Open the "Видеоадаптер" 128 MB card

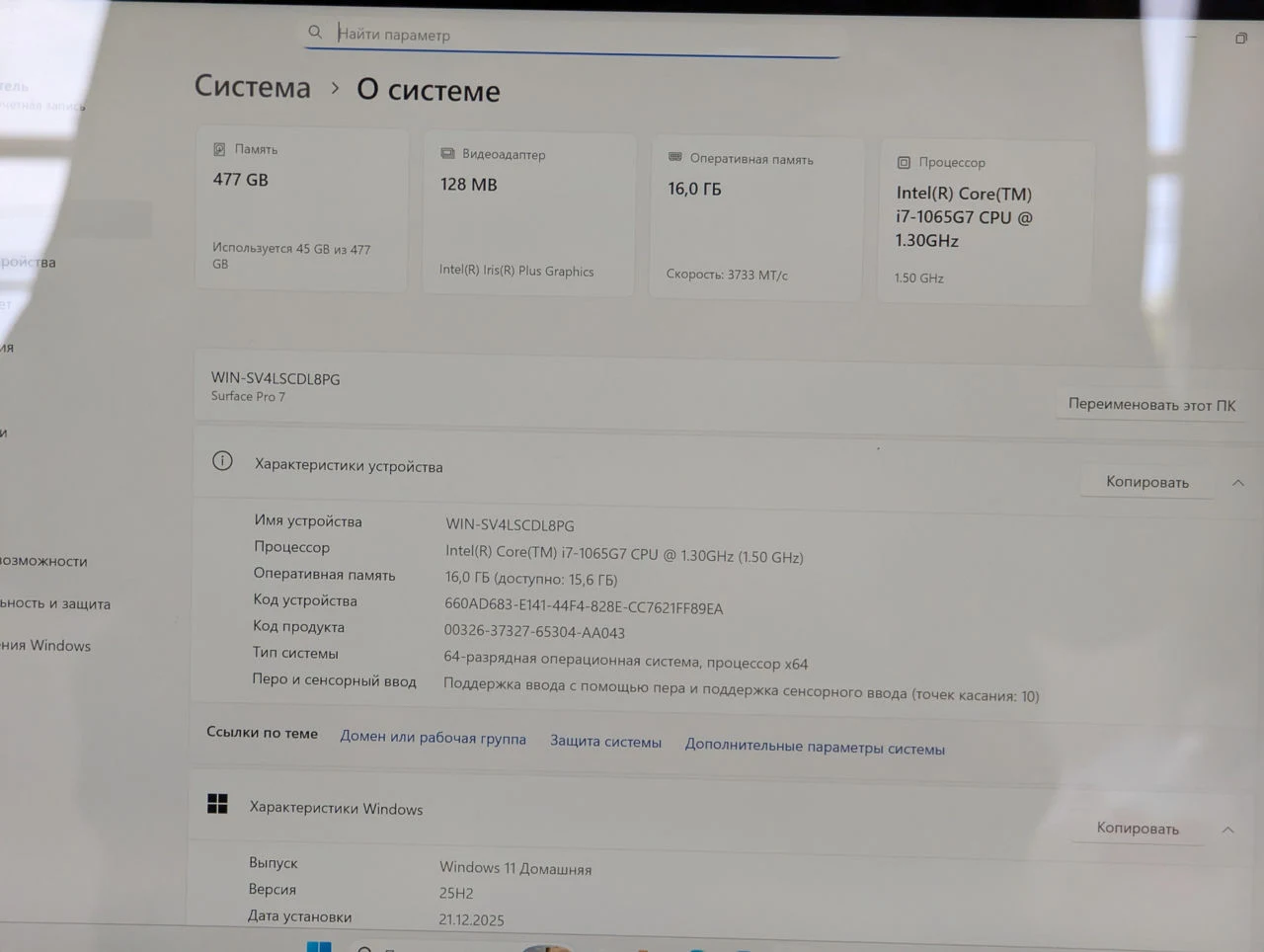click(x=529, y=213)
